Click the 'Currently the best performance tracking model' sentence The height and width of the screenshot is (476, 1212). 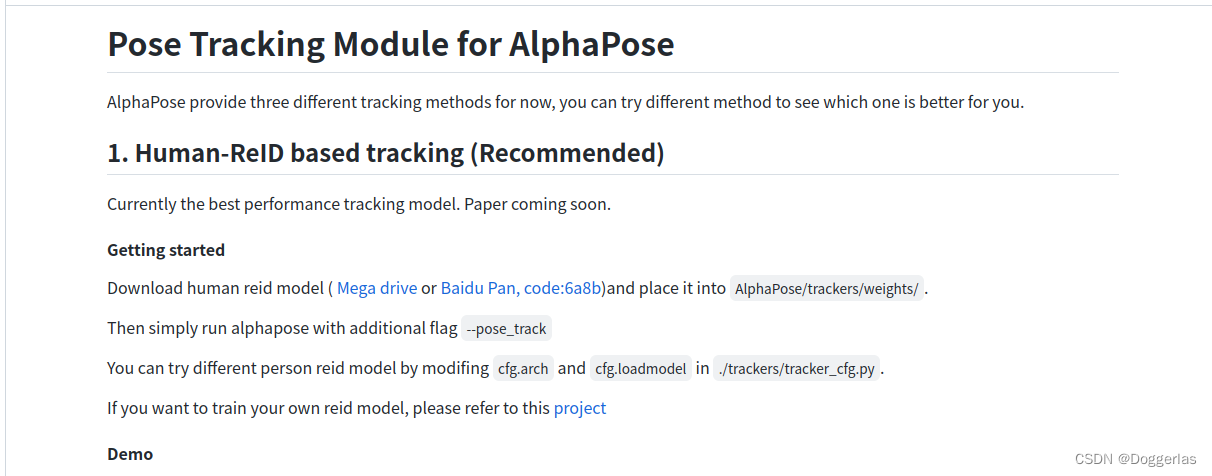(x=358, y=204)
